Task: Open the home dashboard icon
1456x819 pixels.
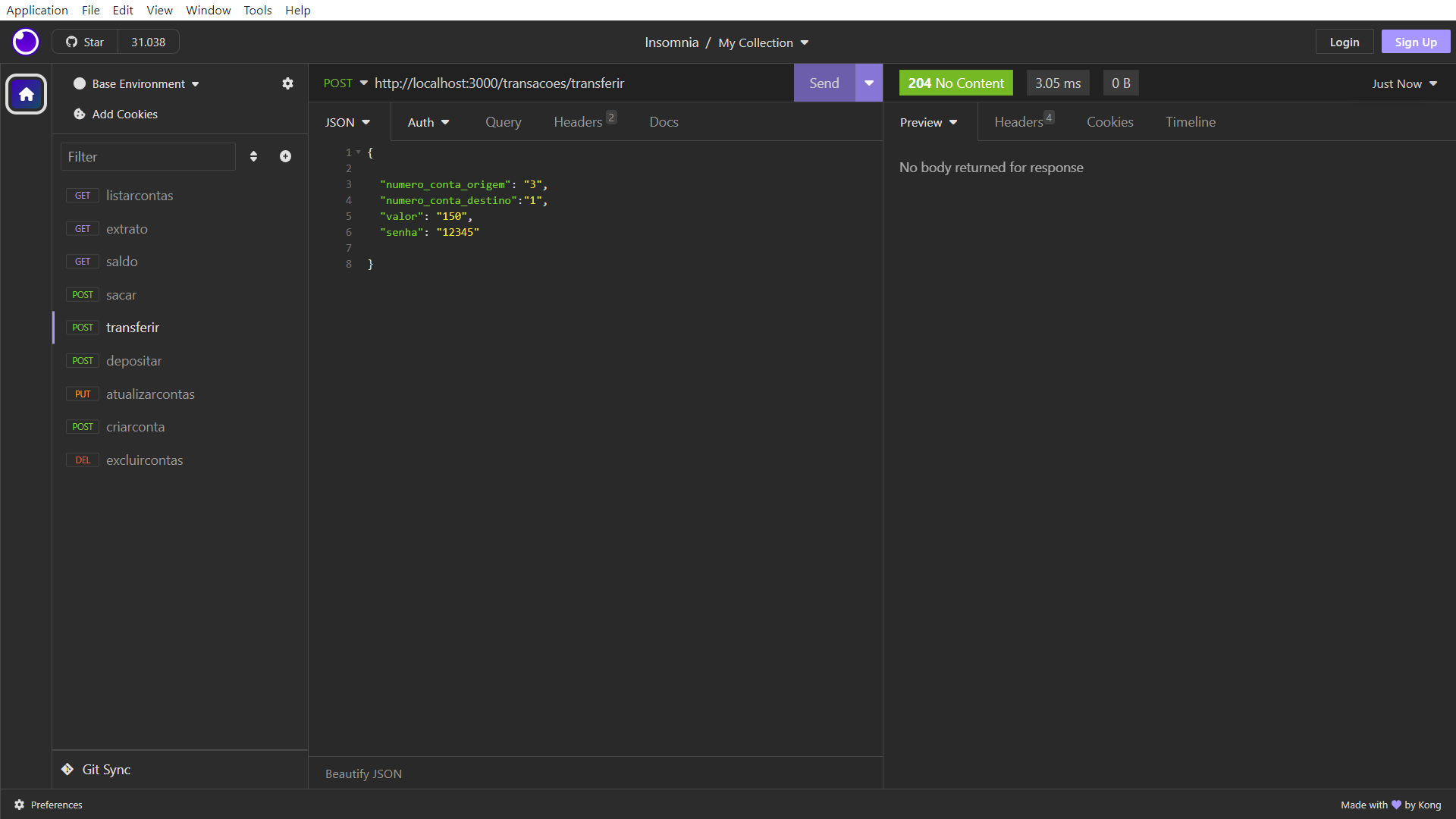Action: coord(27,94)
